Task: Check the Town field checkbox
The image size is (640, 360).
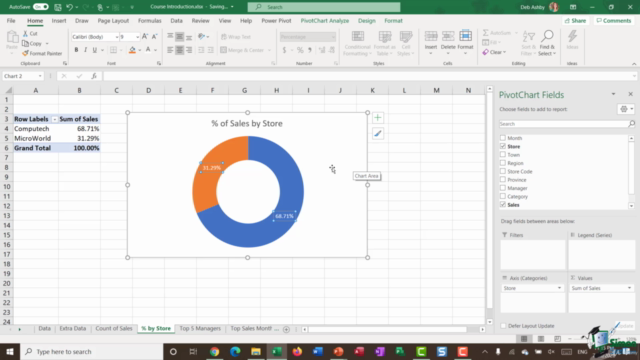Action: pyautogui.click(x=503, y=155)
